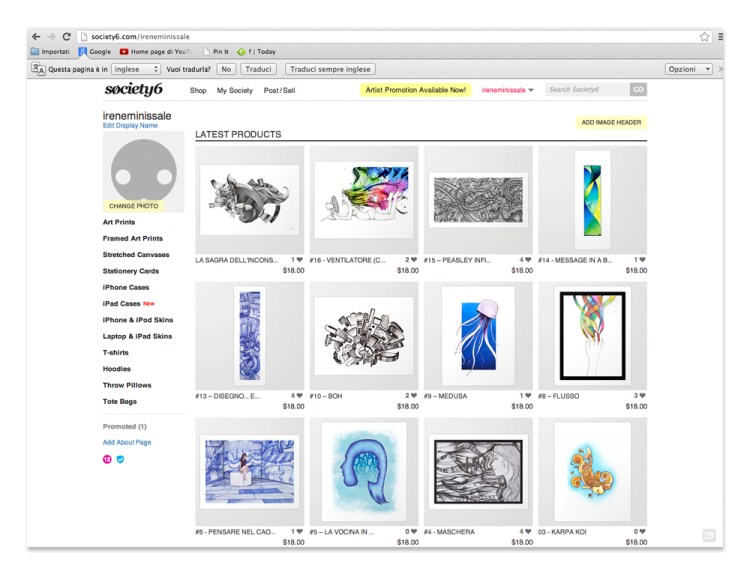Open the Chrome hamburger menu
Viewport: 750px width, 574px height.
pyautogui.click(x=720, y=36)
